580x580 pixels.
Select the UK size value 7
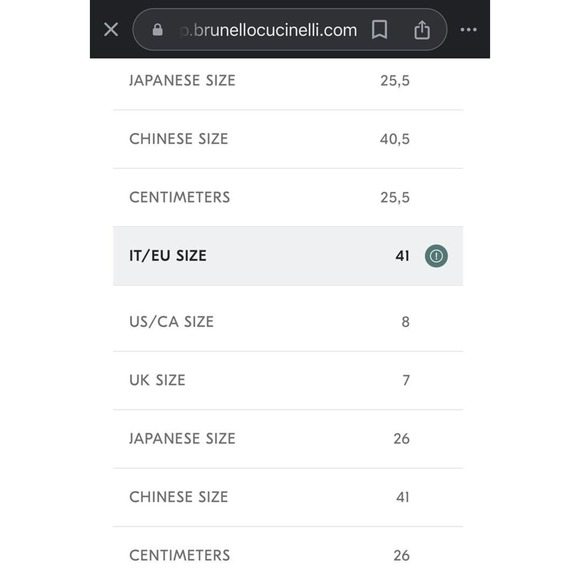point(406,380)
